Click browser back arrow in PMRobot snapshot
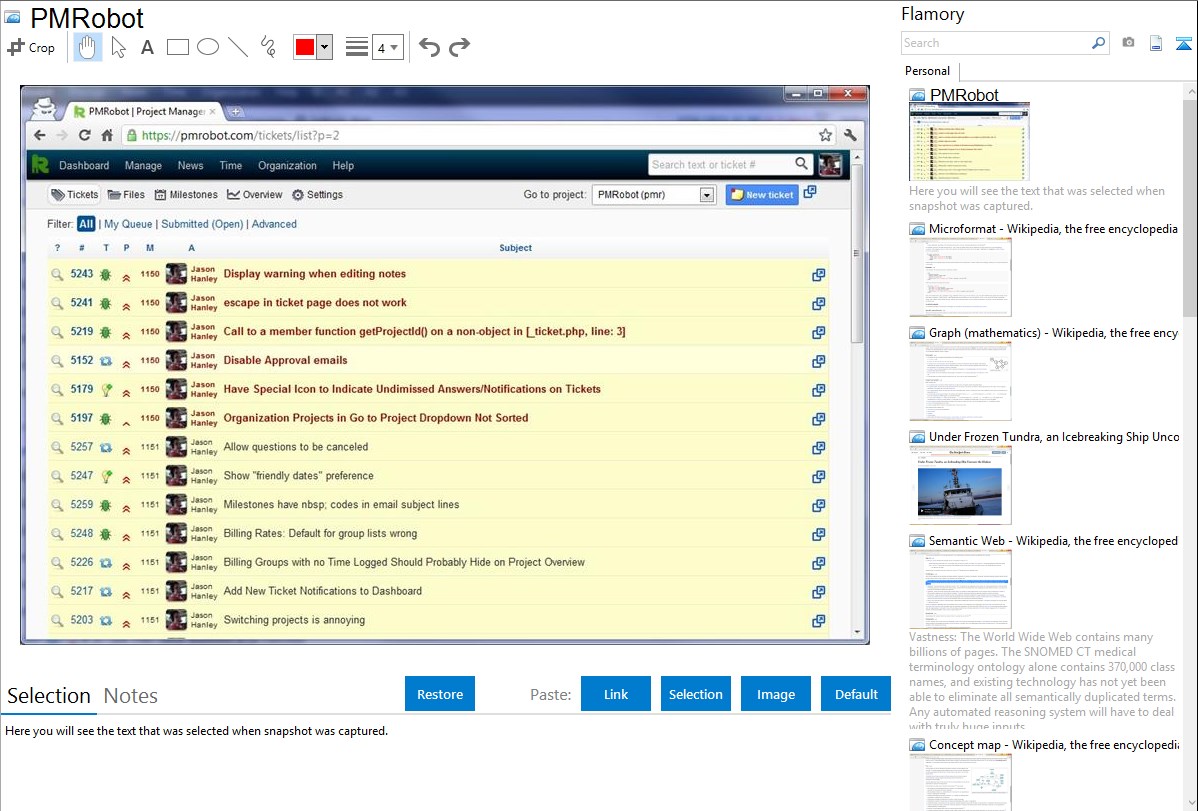Image resolution: width=1198 pixels, height=811 pixels. (40, 135)
